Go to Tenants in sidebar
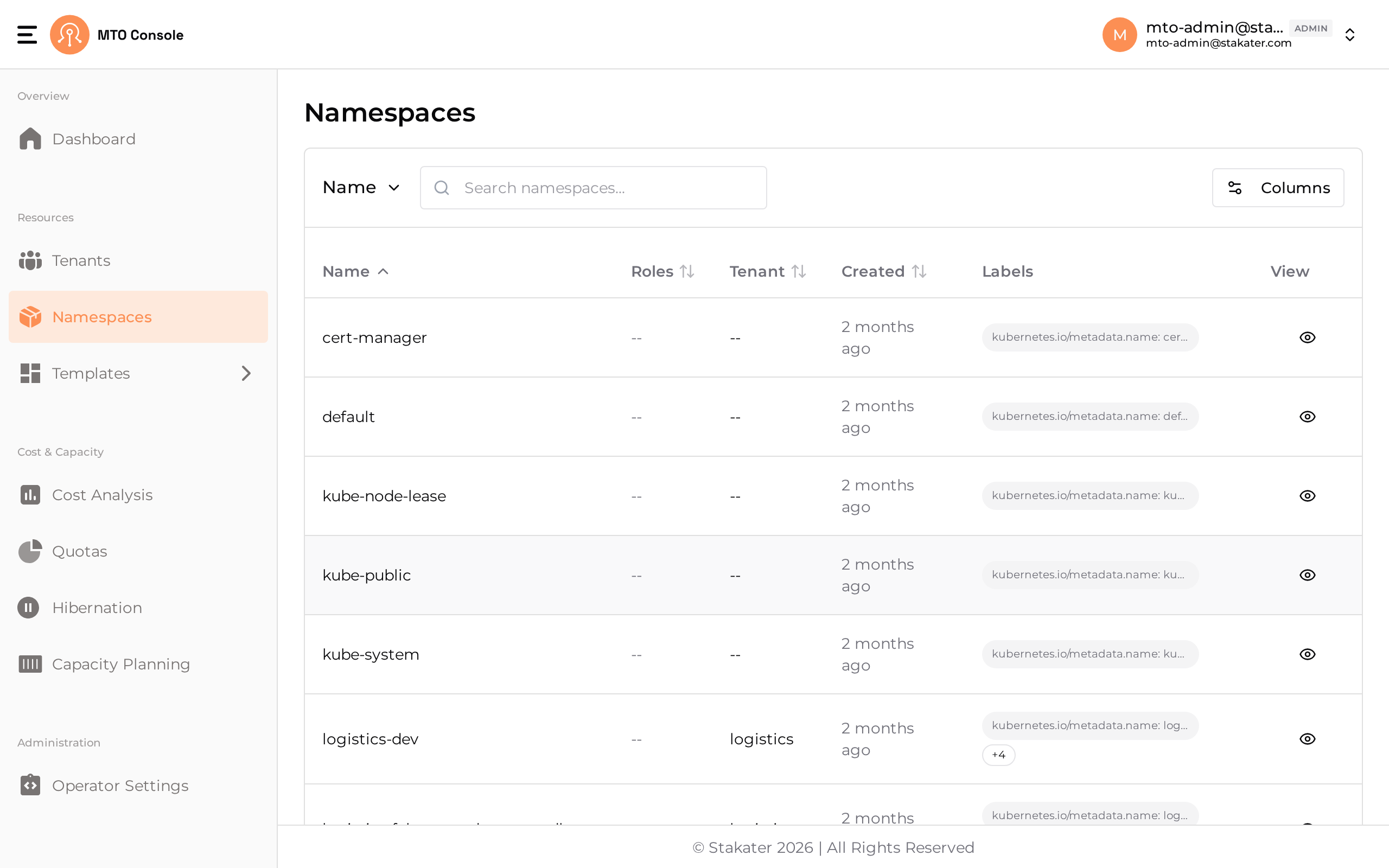This screenshot has height=868, width=1389. coord(138,260)
